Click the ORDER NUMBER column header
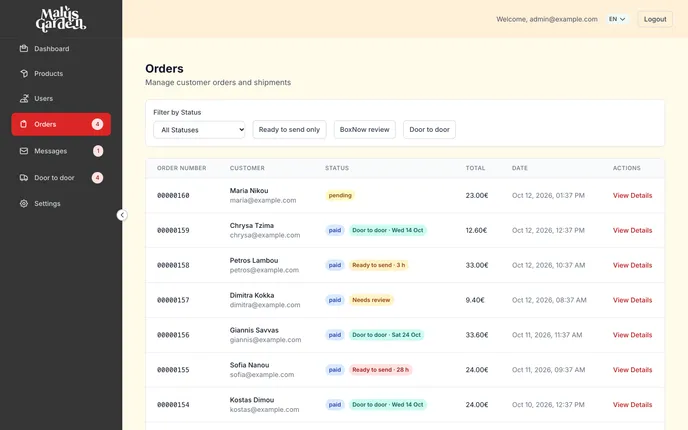The width and height of the screenshot is (688, 430). coord(182,168)
